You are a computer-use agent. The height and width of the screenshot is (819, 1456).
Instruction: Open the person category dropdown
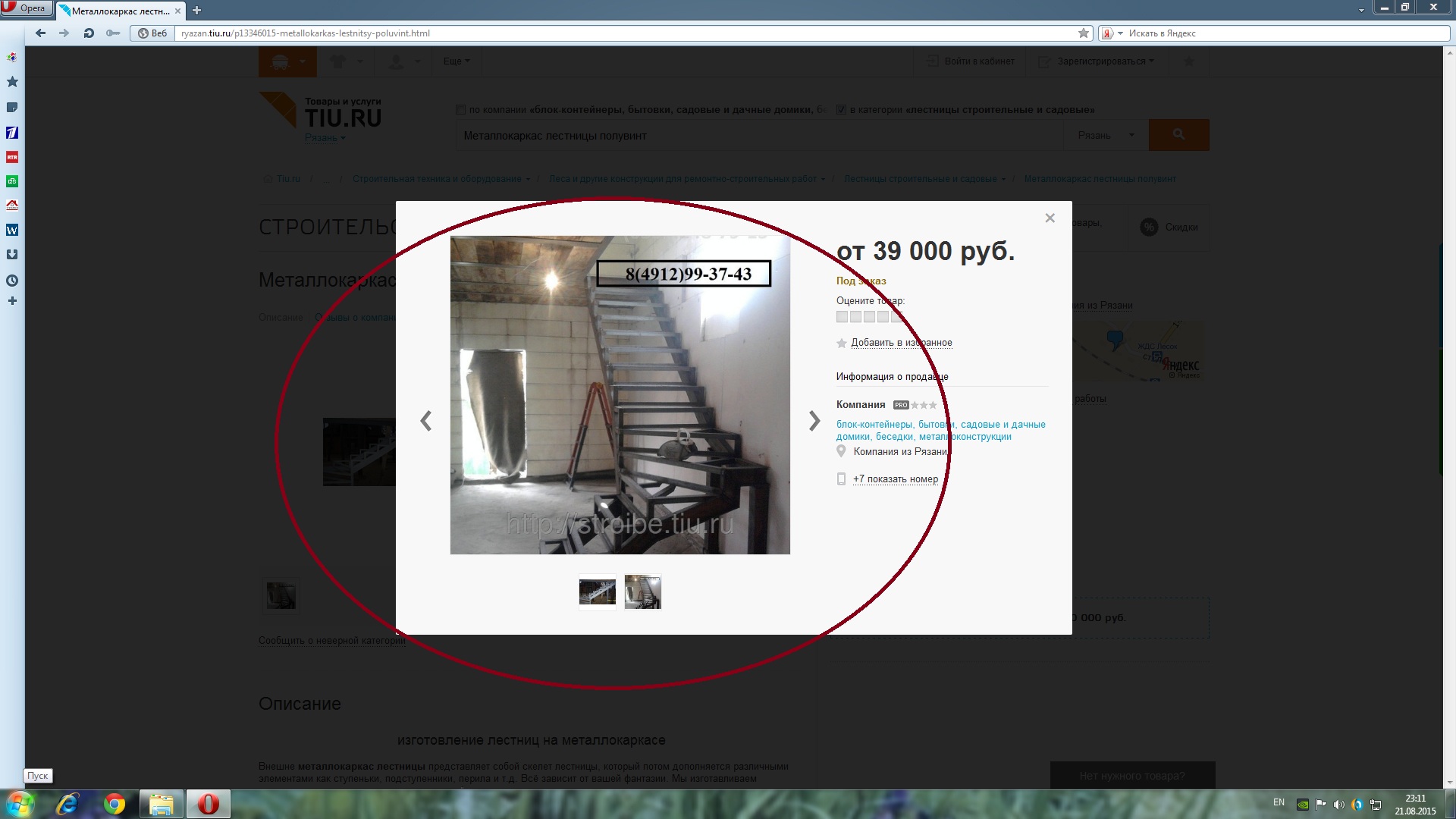coord(403,61)
